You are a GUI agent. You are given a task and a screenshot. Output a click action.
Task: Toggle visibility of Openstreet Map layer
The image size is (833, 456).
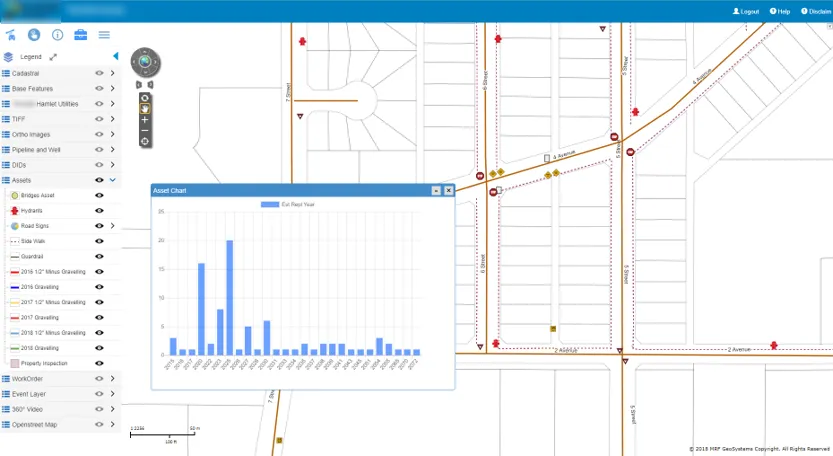(x=99, y=425)
